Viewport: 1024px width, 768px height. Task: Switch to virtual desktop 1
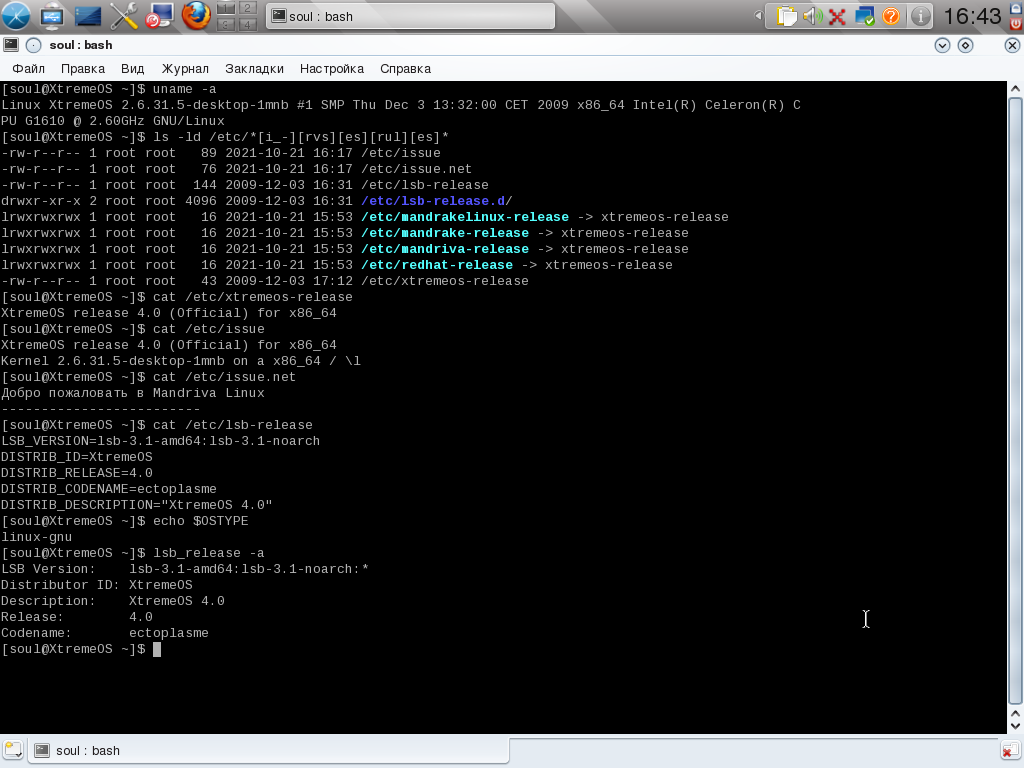pyautogui.click(x=225, y=8)
